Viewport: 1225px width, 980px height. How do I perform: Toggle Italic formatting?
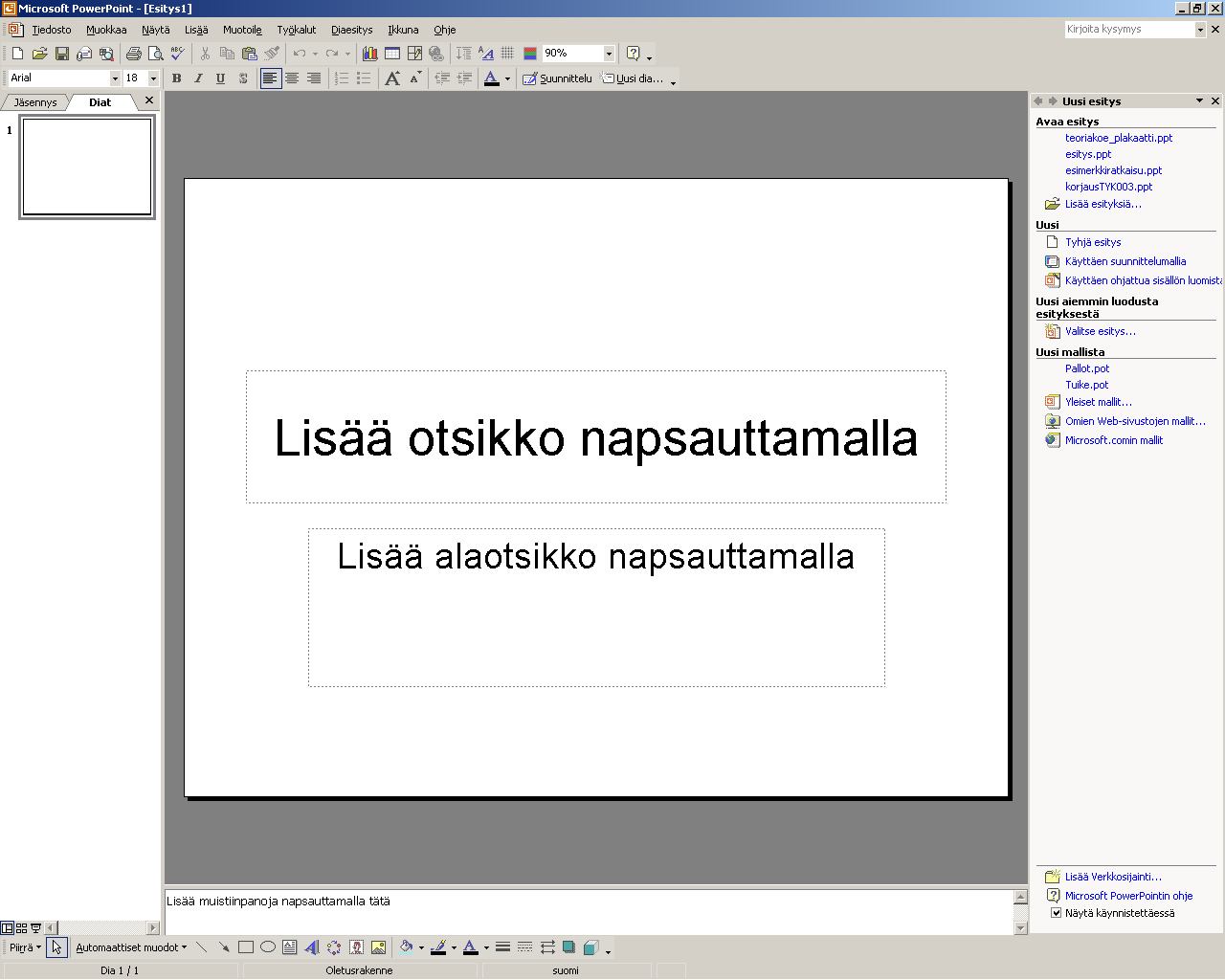[x=198, y=78]
